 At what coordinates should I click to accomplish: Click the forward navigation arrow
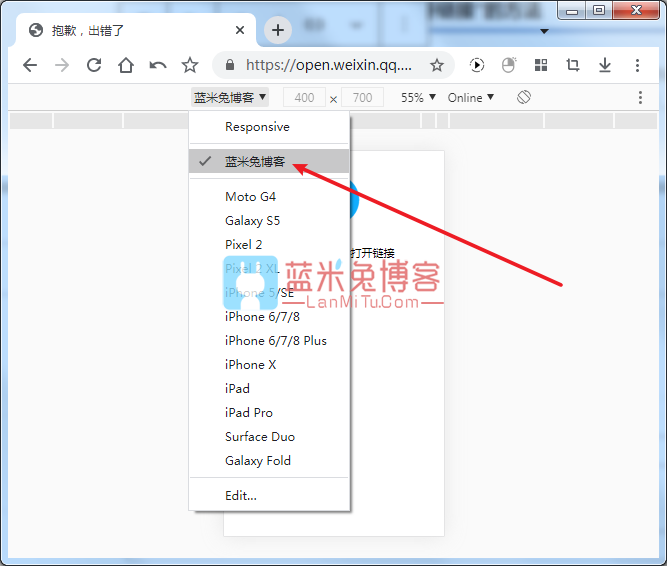pyautogui.click(x=62, y=65)
